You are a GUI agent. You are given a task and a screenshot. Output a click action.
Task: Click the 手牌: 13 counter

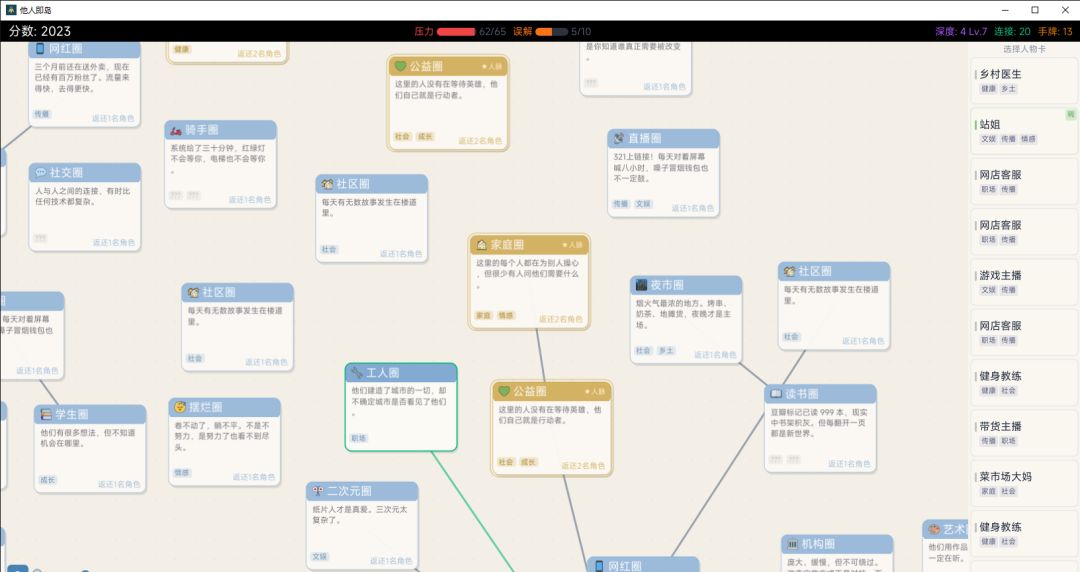[x=1055, y=31]
